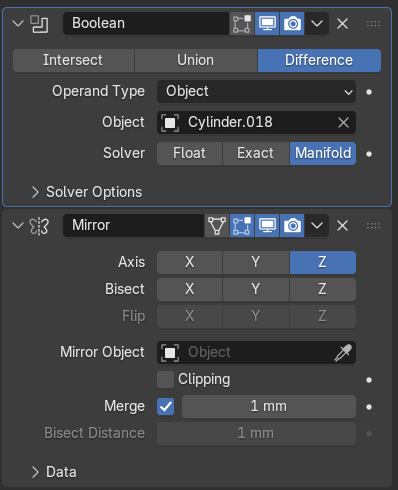This screenshot has width=398, height=490.
Task: Enable mirror Axis Y
Action: click(256, 262)
